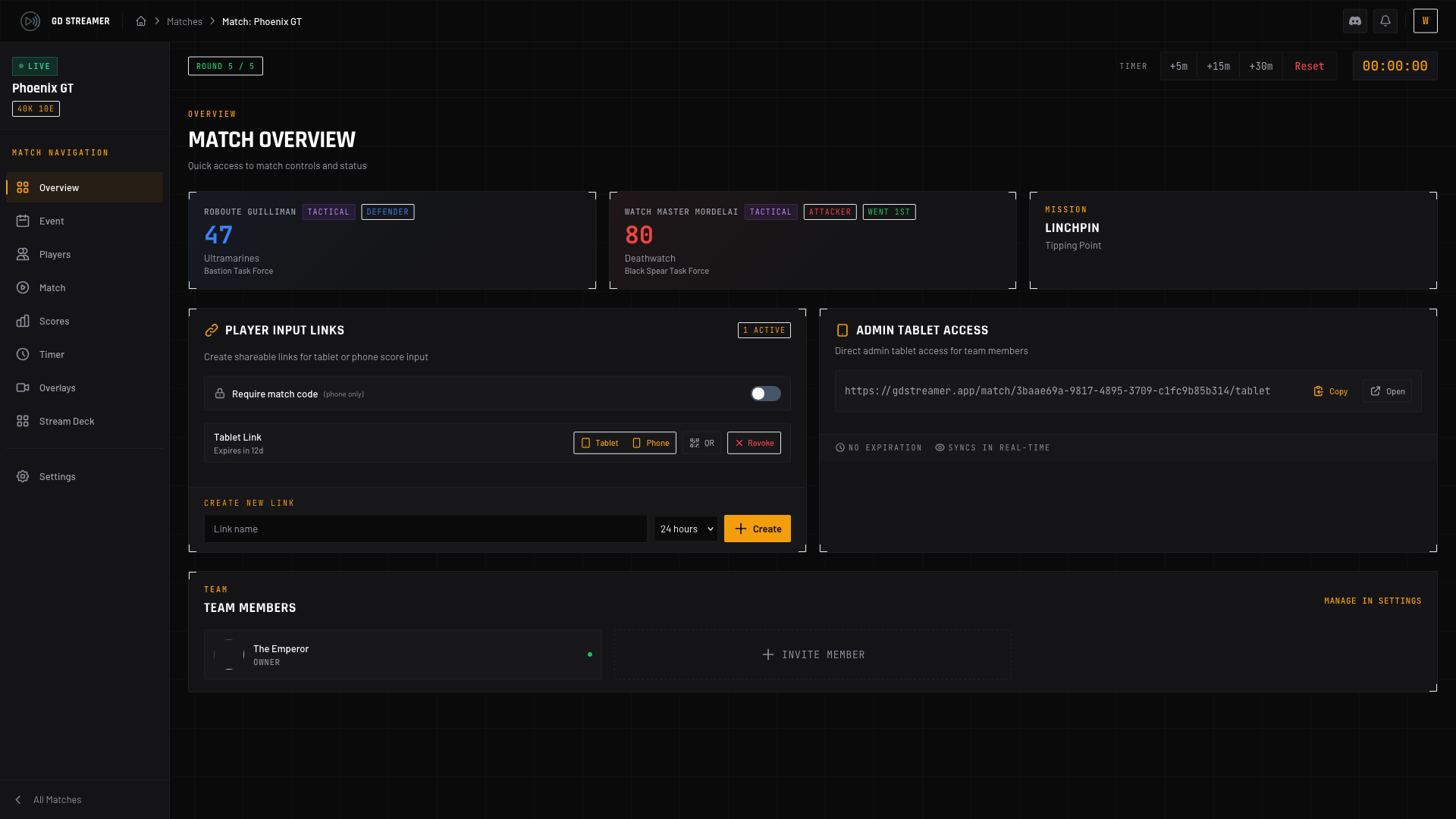Open the link expiration duration dropdown
Screen dimensions: 1456x819
685,529
